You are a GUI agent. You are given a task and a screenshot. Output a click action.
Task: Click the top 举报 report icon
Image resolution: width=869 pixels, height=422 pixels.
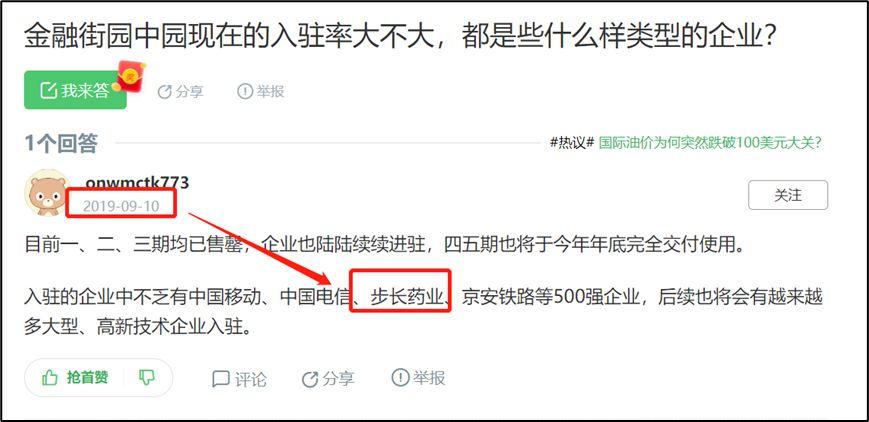click(x=244, y=91)
